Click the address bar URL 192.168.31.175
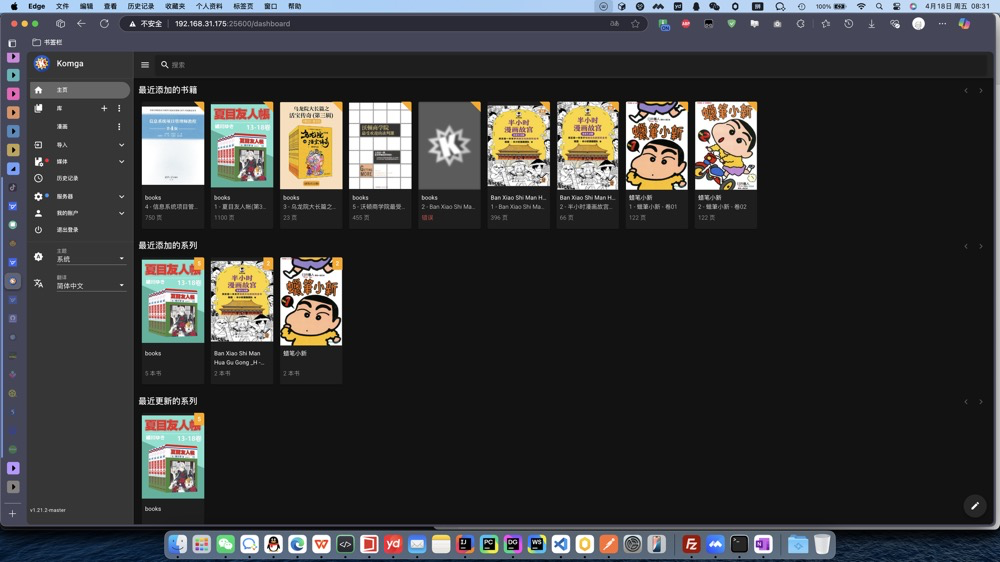1000x562 pixels. coord(232,24)
